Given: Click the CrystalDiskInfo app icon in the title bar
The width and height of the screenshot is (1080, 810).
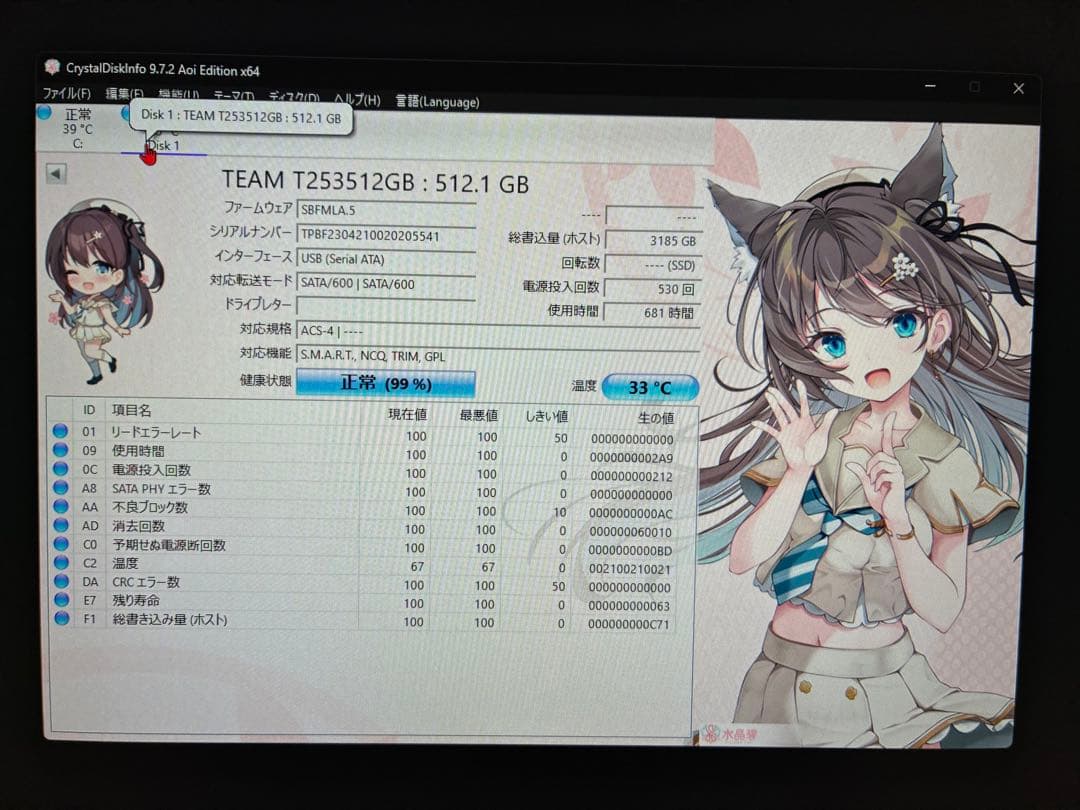Looking at the screenshot, I should coord(50,69).
